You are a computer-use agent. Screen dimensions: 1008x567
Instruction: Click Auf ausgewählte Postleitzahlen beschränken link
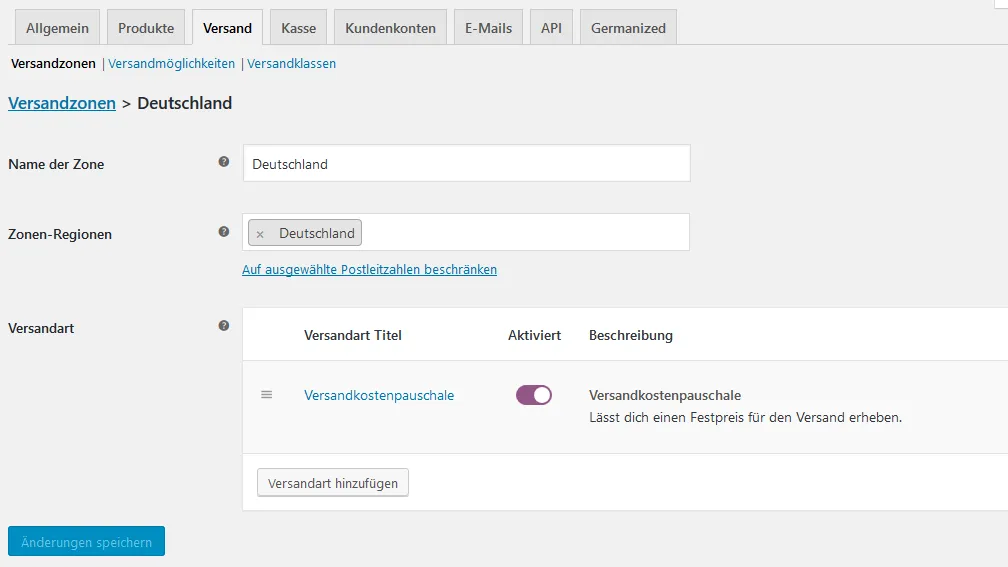370,269
